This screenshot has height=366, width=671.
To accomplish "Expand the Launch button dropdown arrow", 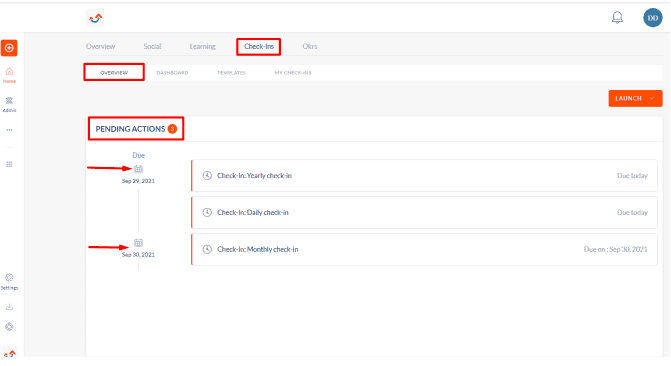I will click(x=652, y=98).
